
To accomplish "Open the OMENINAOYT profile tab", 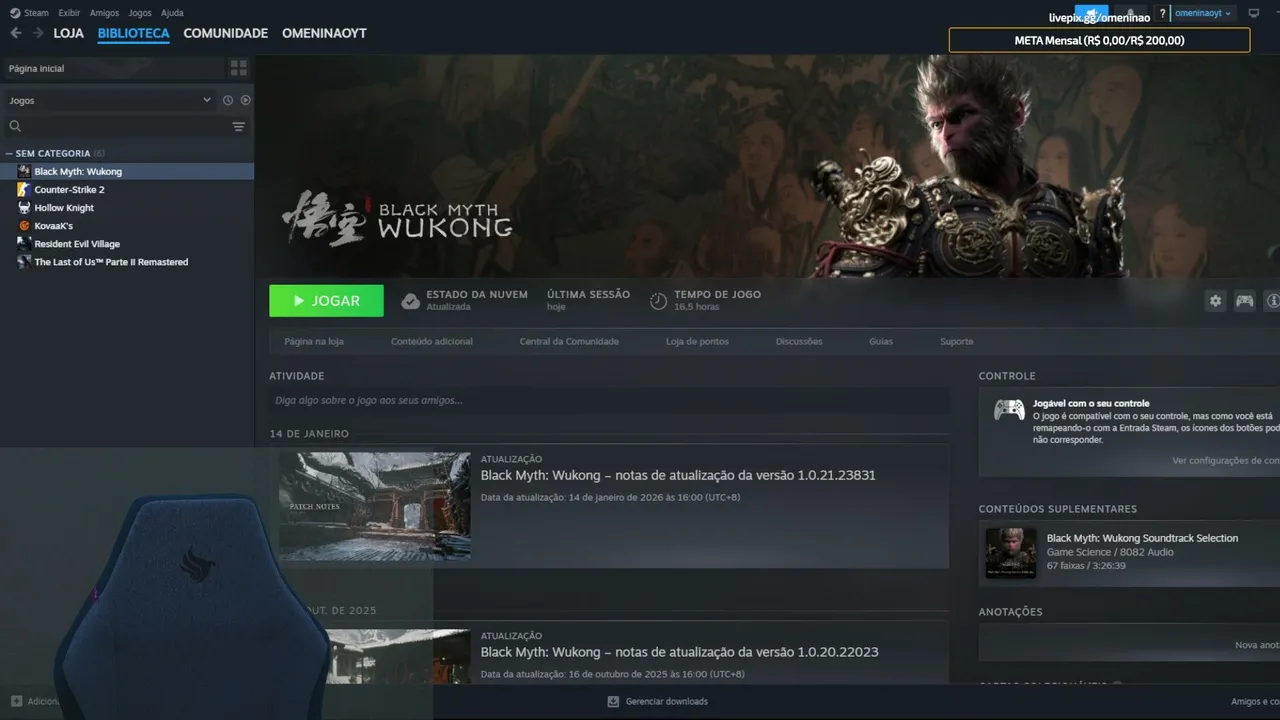I will tap(324, 33).
